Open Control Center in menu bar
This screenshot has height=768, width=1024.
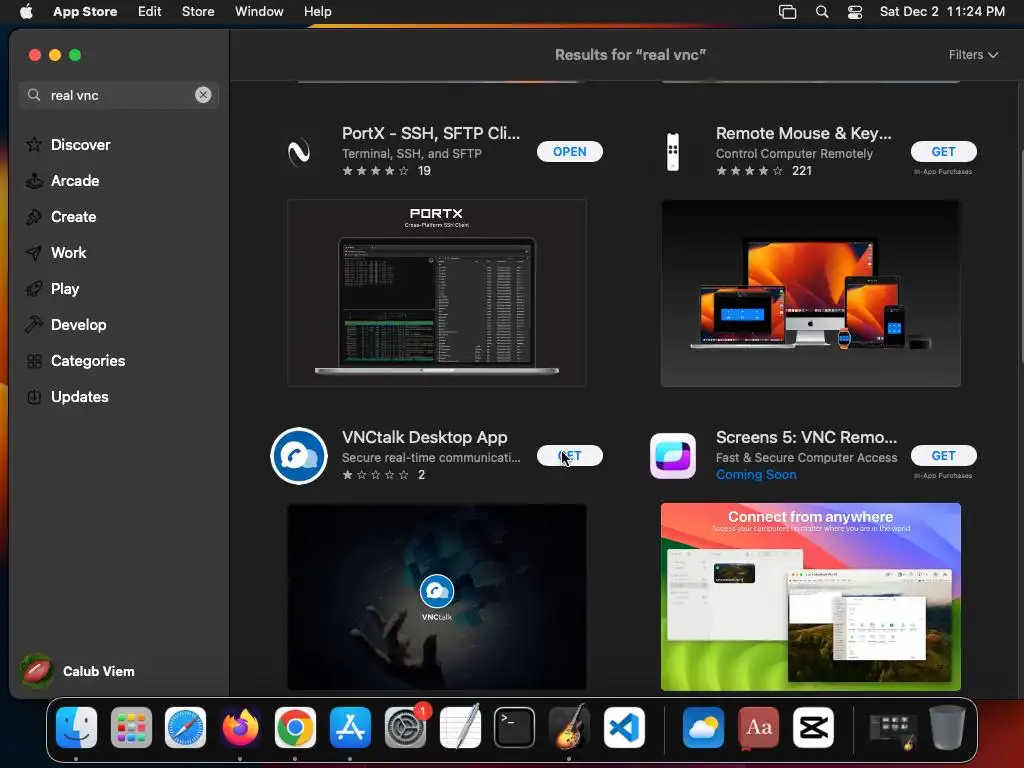855,12
